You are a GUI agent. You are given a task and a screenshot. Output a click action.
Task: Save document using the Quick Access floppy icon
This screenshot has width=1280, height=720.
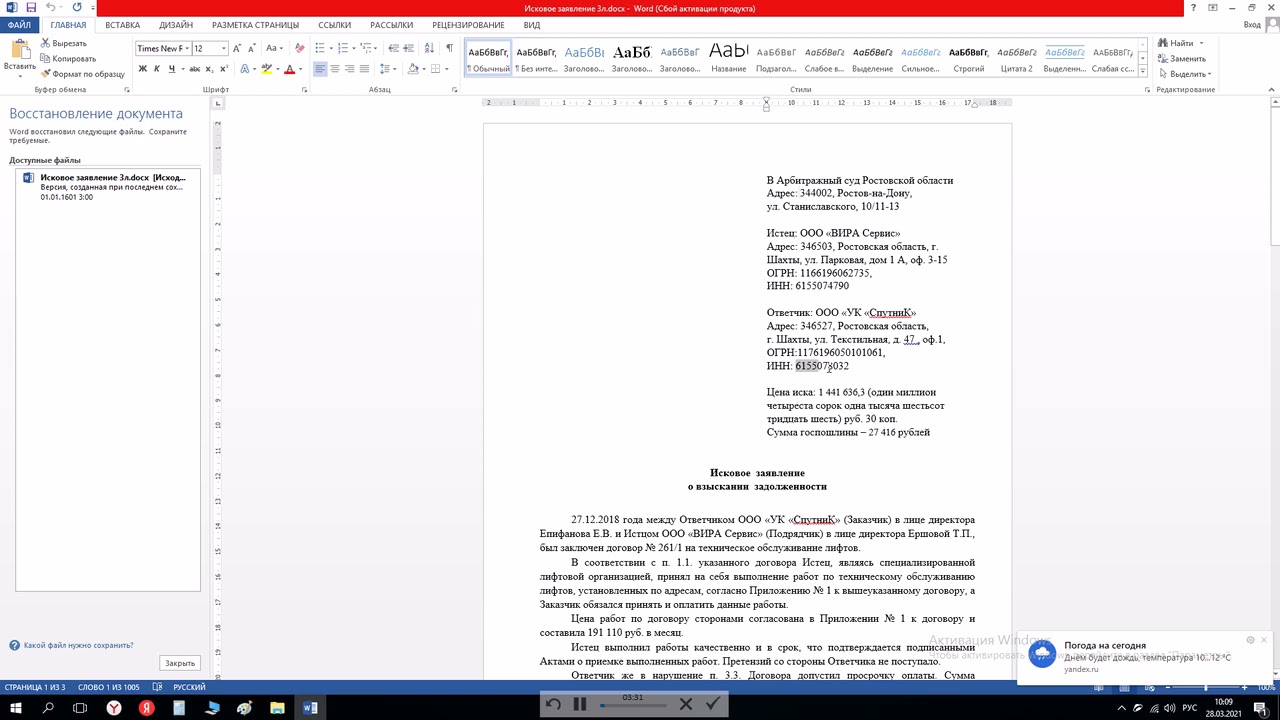pyautogui.click(x=31, y=8)
